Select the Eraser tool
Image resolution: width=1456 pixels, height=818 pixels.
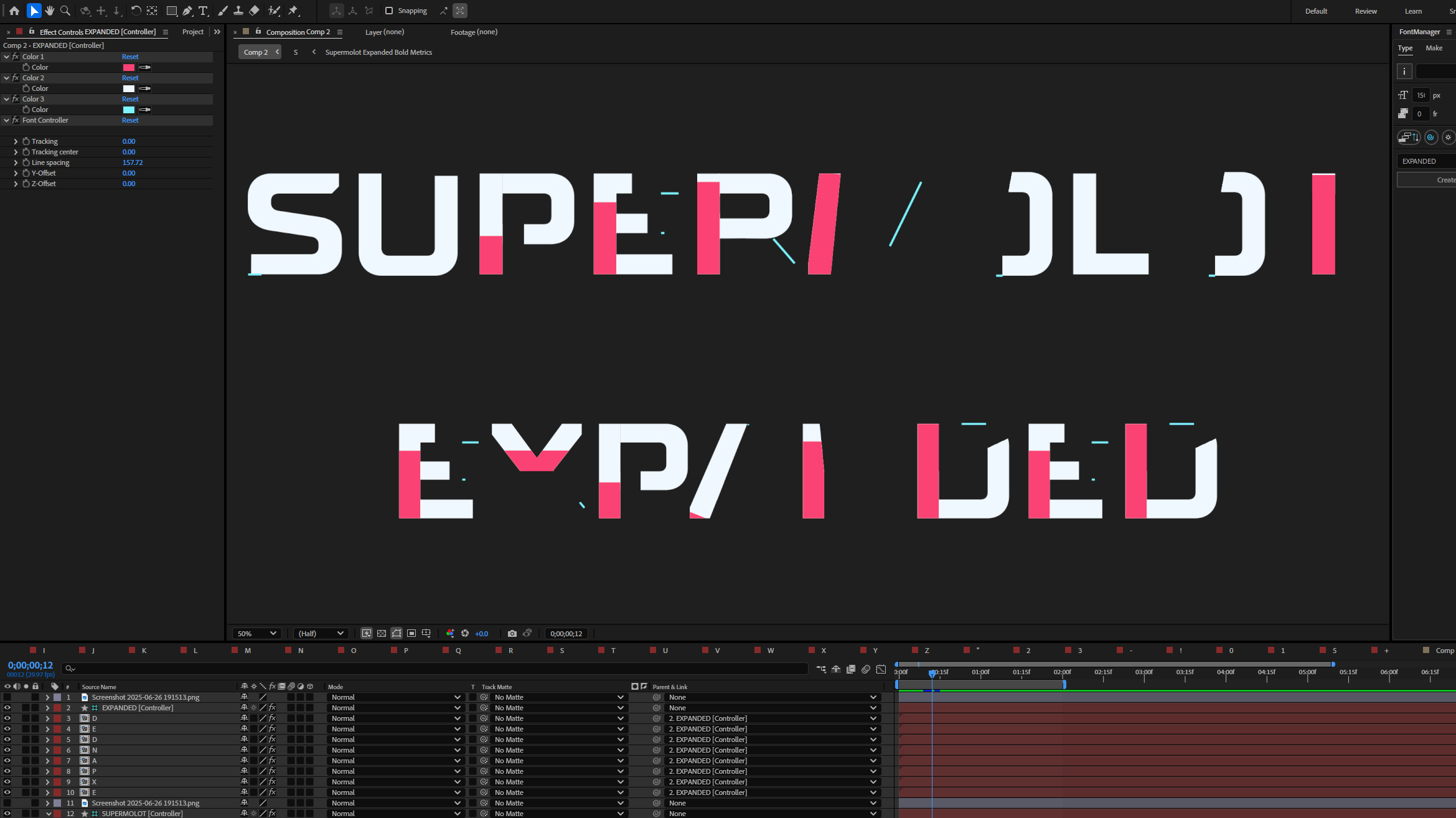[254, 11]
